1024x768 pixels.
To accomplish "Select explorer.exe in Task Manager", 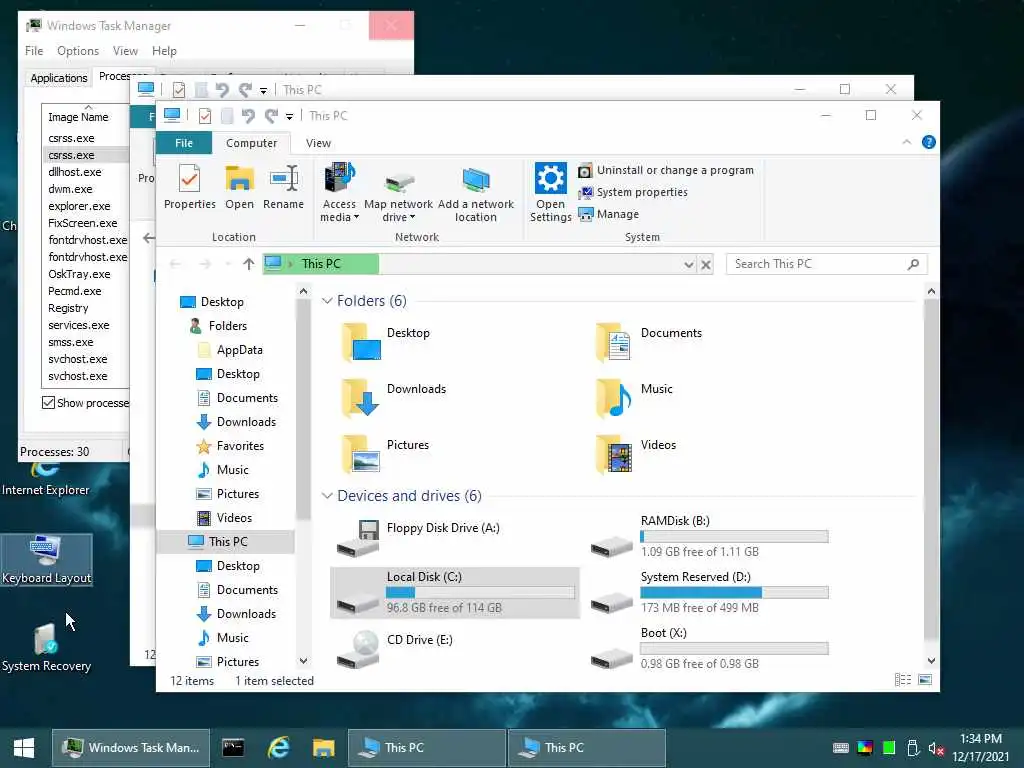I will [86, 206].
